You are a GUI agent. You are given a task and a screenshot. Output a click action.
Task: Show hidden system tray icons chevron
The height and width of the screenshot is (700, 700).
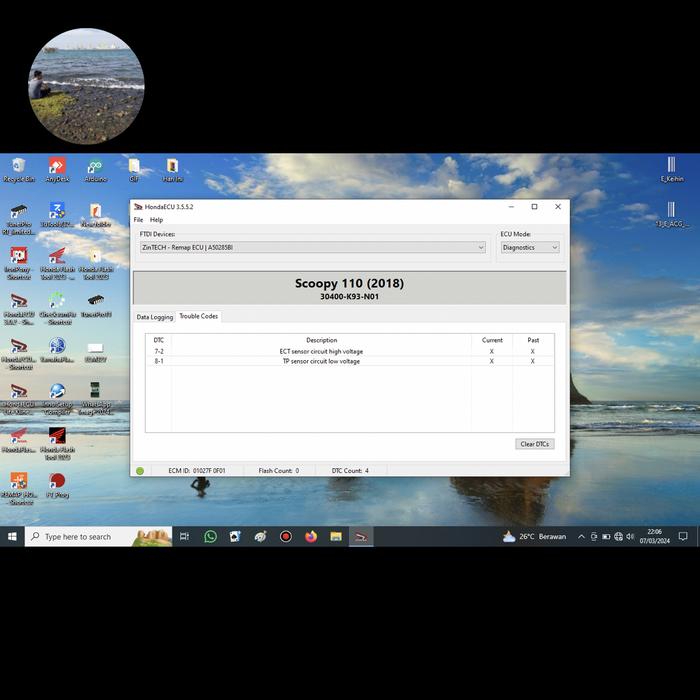point(581,537)
